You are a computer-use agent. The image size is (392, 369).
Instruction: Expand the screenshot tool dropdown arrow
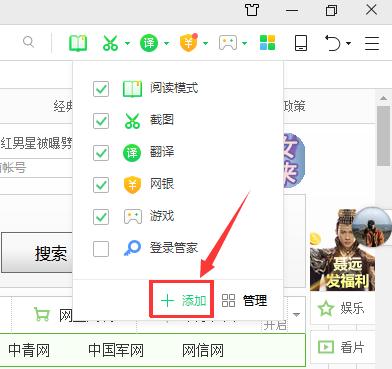coord(127,43)
